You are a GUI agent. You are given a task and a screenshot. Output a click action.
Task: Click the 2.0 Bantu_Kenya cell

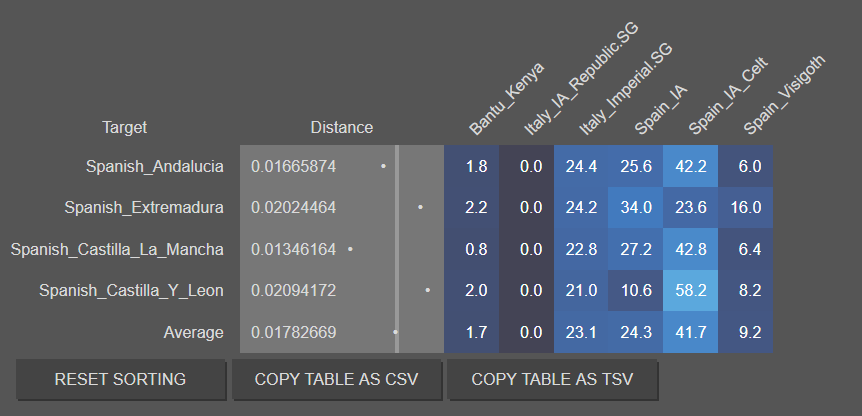472,291
